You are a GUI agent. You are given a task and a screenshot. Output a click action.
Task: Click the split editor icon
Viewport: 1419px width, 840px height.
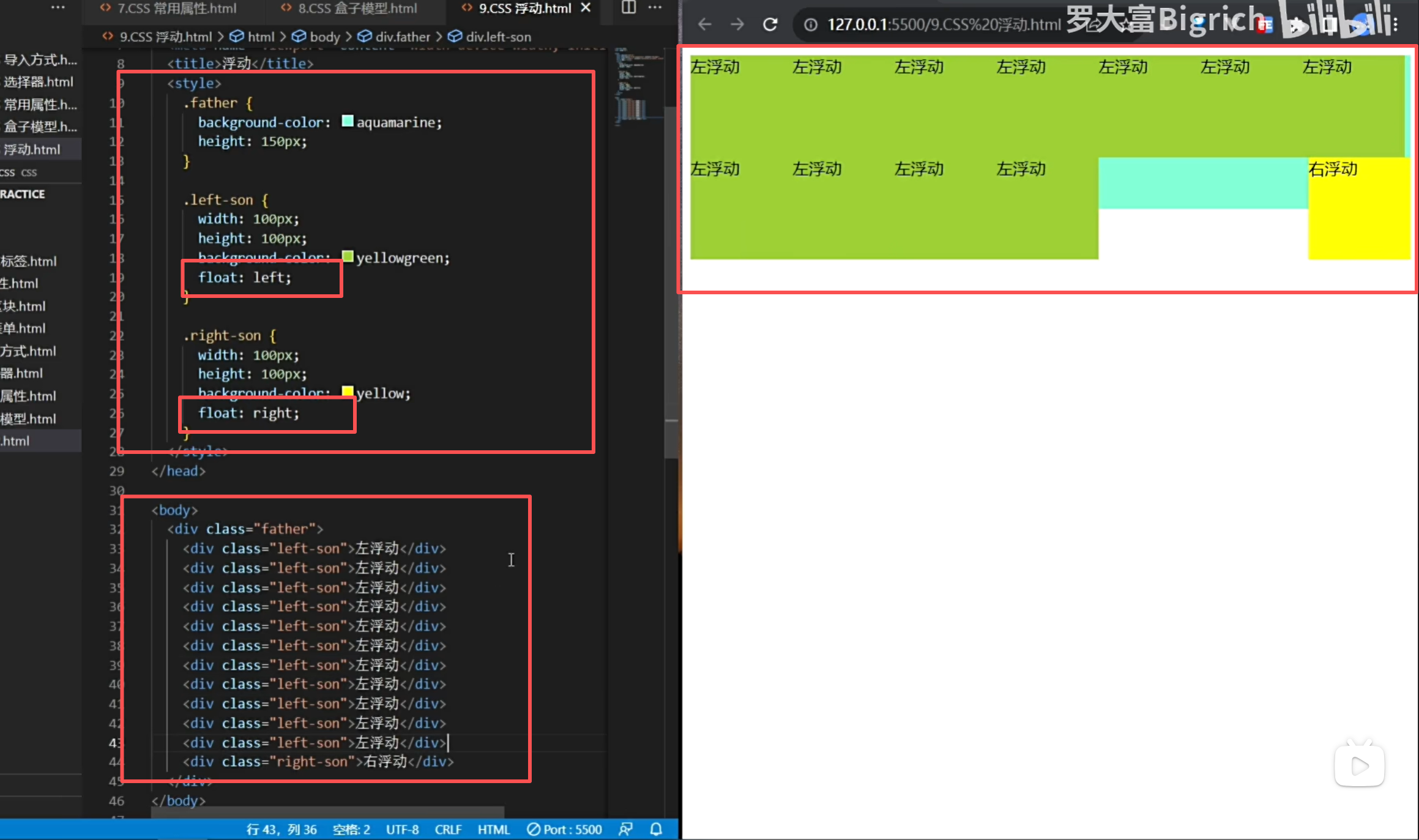tap(628, 8)
